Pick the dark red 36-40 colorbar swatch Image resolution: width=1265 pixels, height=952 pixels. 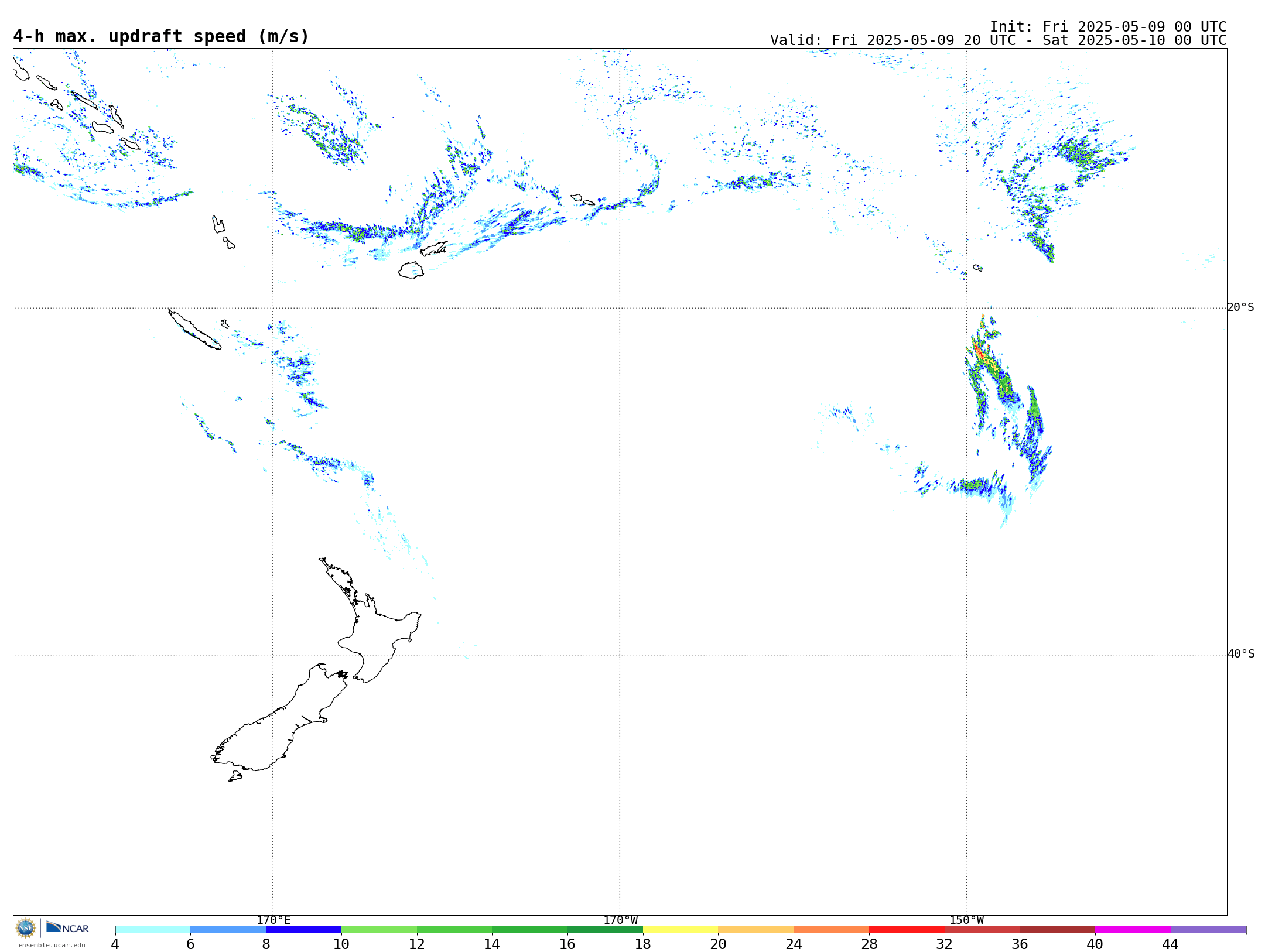(x=1058, y=930)
